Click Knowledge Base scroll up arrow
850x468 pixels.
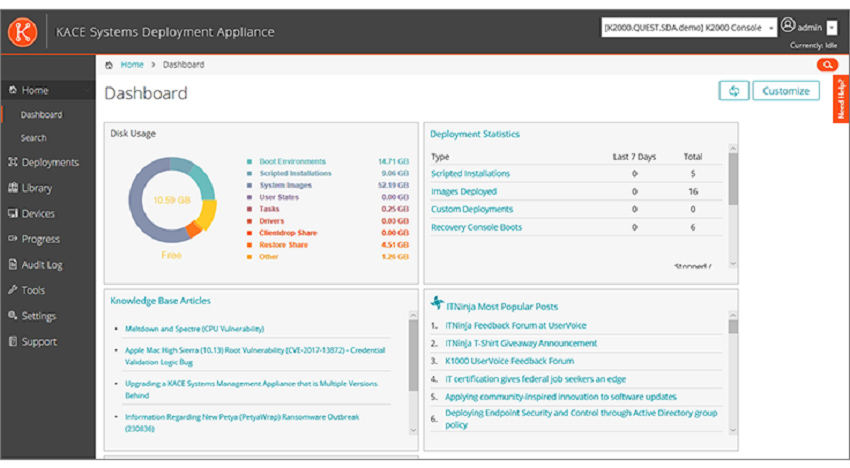click(x=413, y=315)
